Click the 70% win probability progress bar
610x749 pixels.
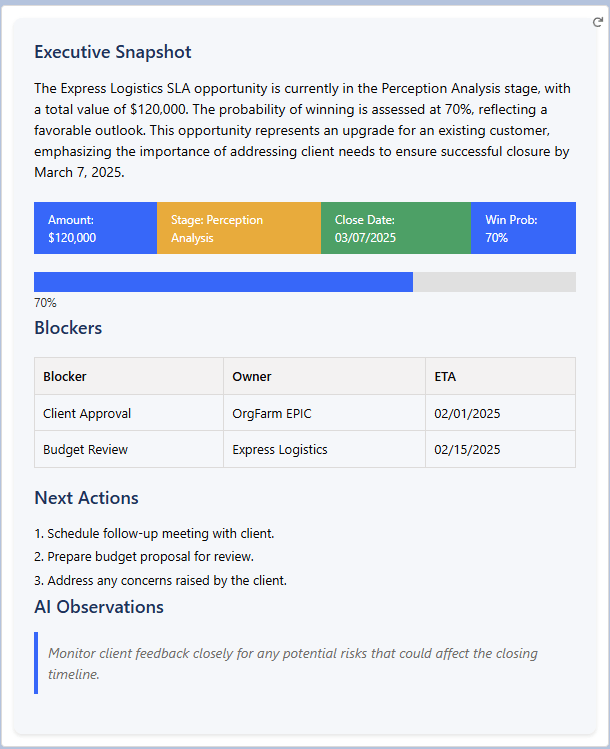pyautogui.click(x=304, y=282)
